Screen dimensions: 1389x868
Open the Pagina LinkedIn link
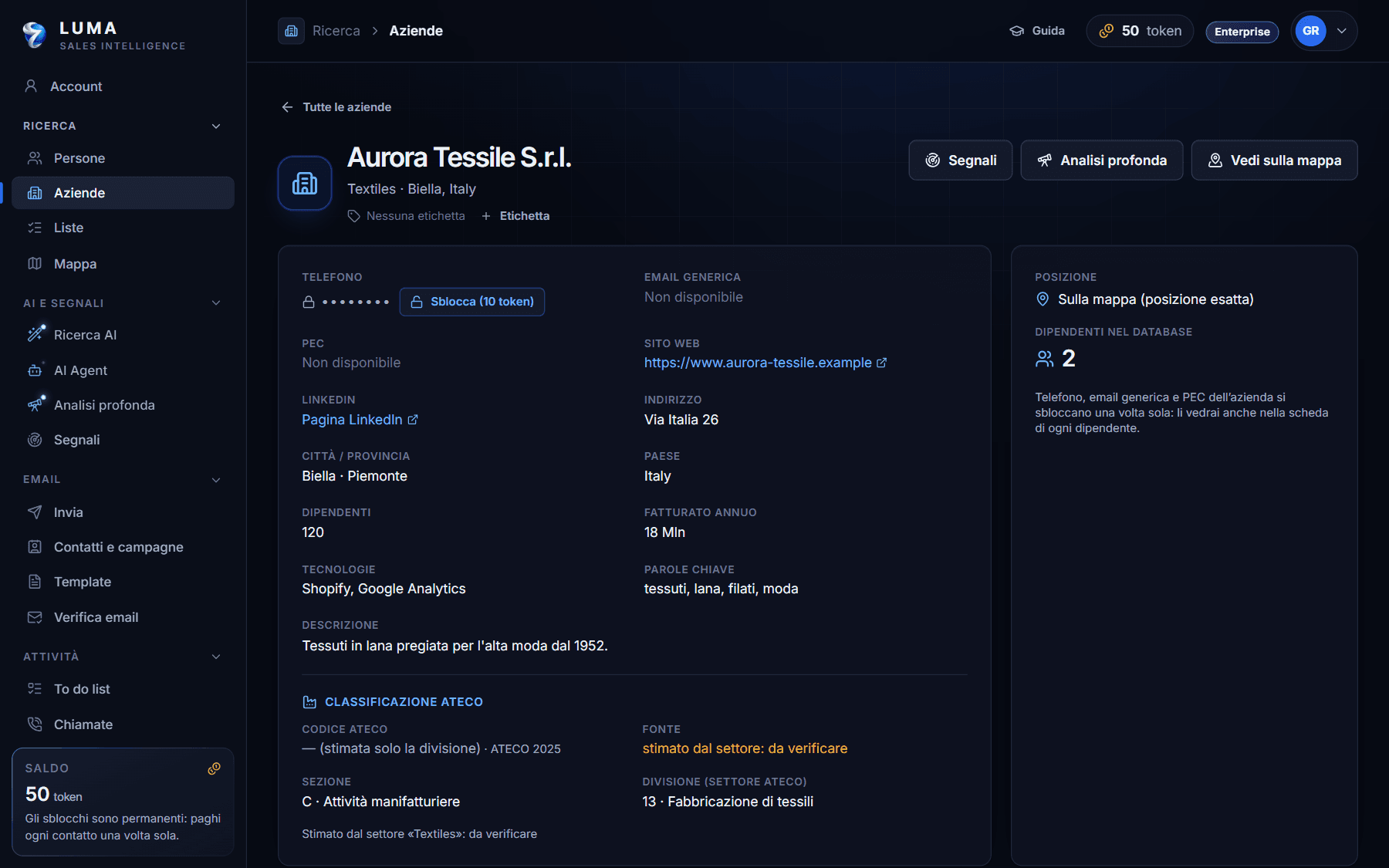coord(360,420)
